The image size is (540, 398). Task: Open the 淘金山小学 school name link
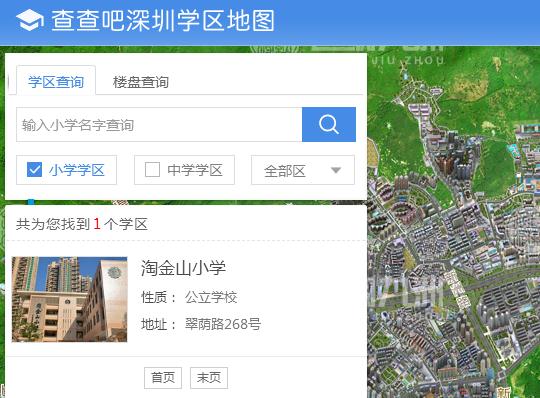coord(184,268)
